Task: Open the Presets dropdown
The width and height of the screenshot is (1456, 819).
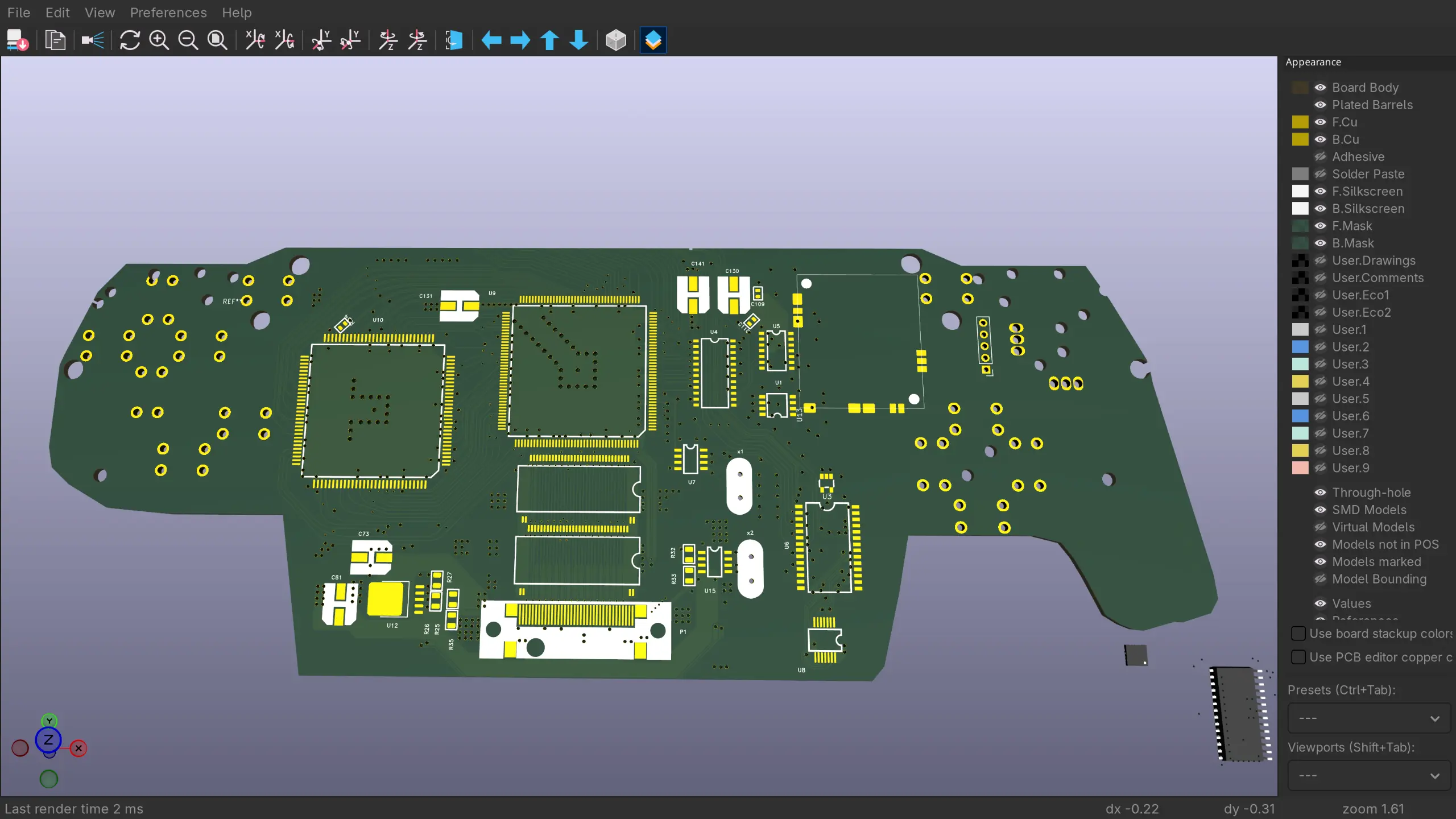Action: tap(1369, 718)
